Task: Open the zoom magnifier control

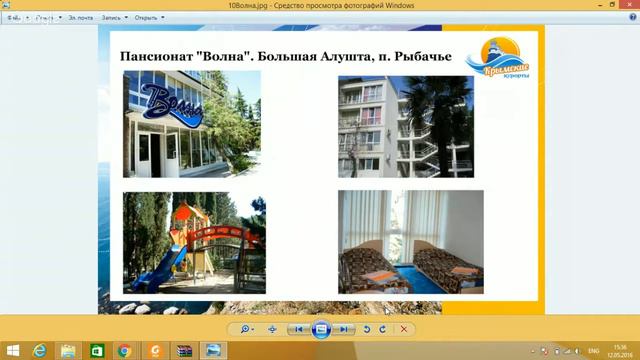Action: tap(247, 329)
